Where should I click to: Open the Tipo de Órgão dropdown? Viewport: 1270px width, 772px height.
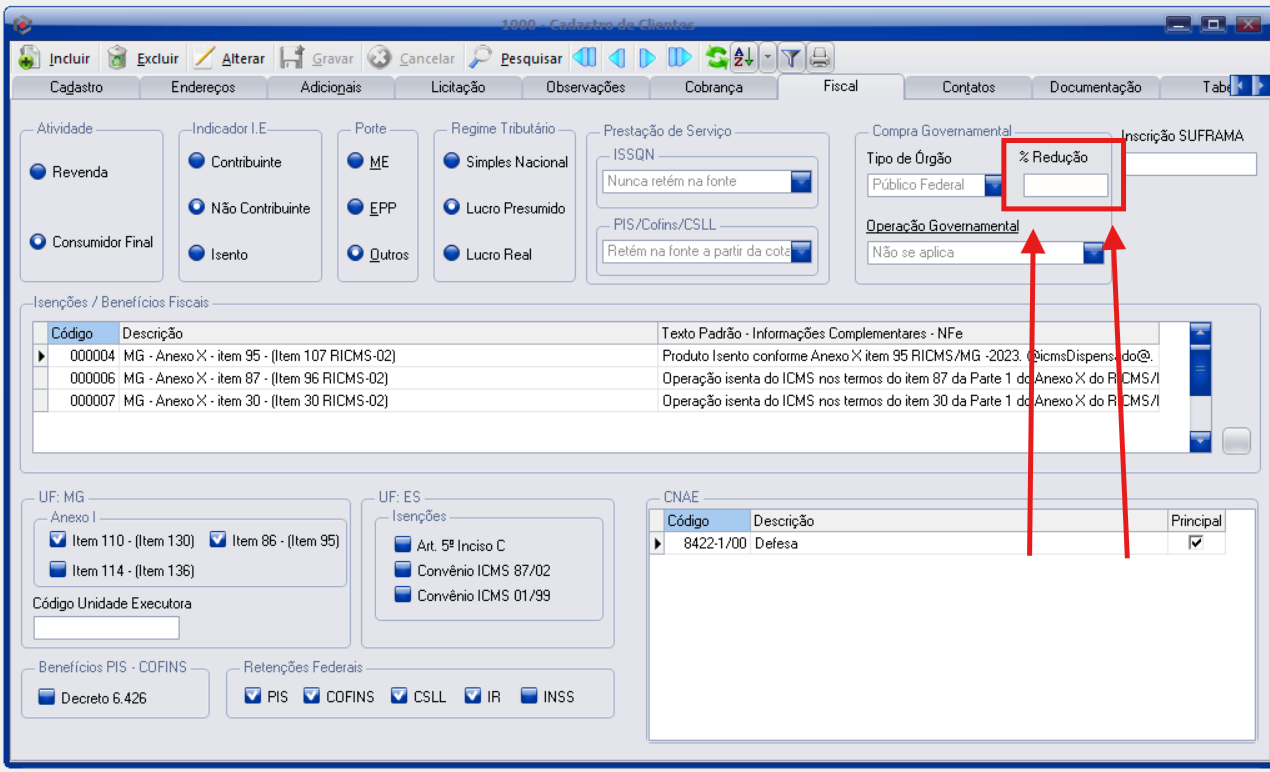point(993,185)
